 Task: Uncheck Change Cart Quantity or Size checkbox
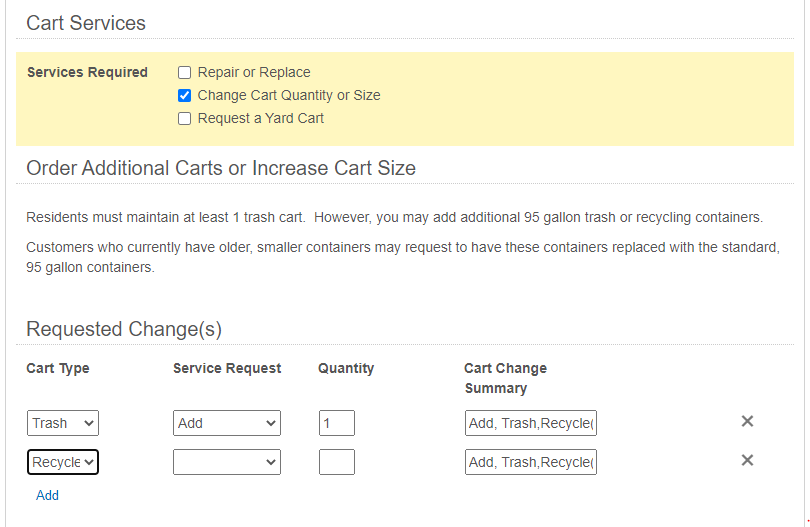pyautogui.click(x=184, y=96)
